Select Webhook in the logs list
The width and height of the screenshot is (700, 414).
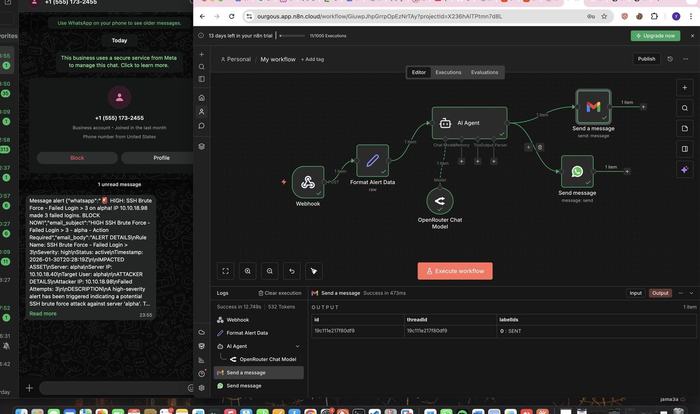click(x=259, y=320)
